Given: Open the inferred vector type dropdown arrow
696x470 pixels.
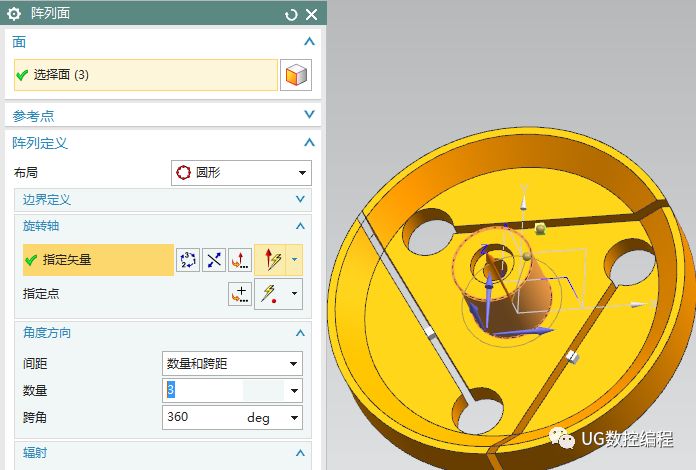Looking at the screenshot, I should point(294,260).
